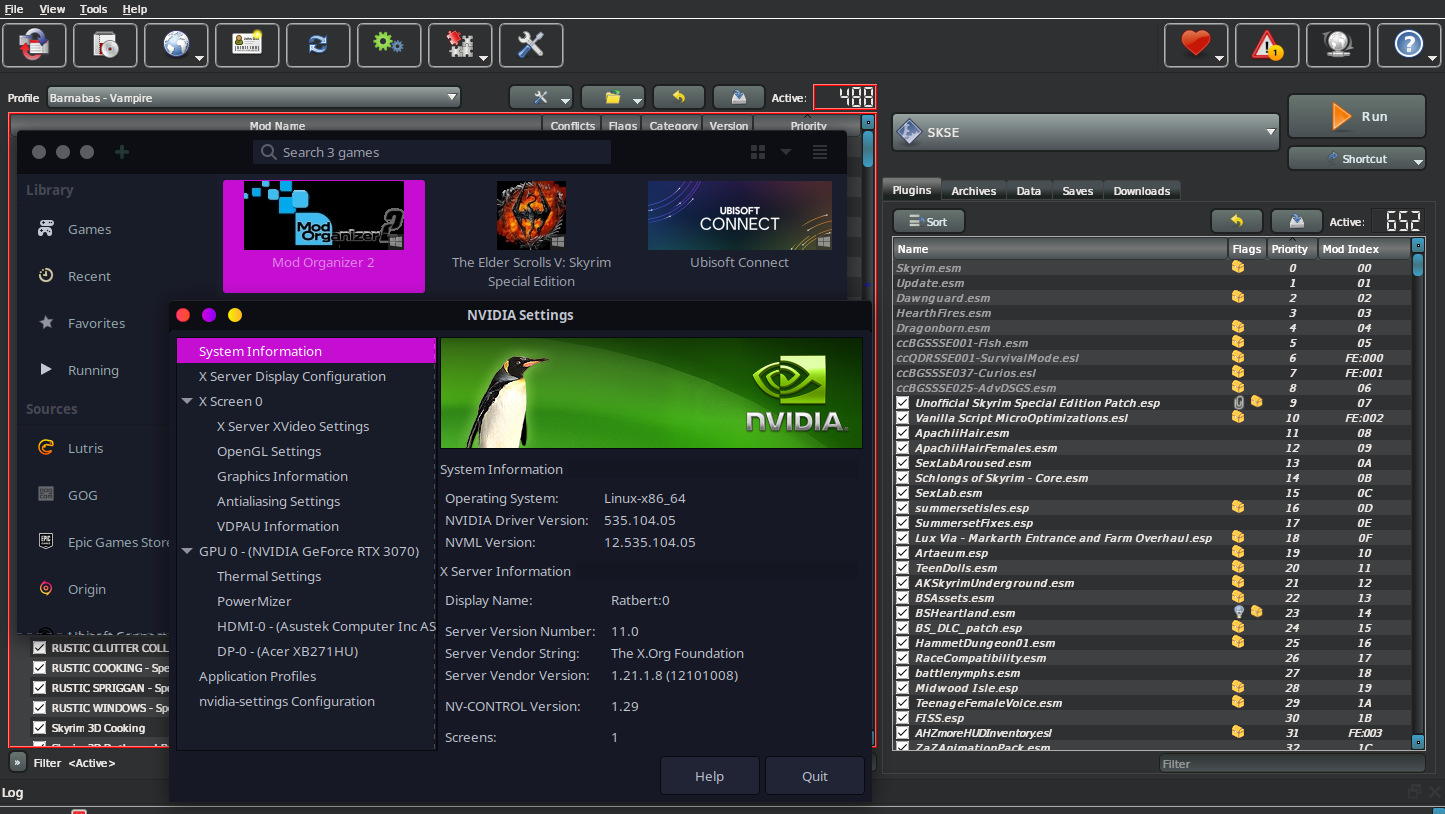
Task: Click paperclip flag on Unofficial Skyrim Patch row
Action: pos(1238,402)
